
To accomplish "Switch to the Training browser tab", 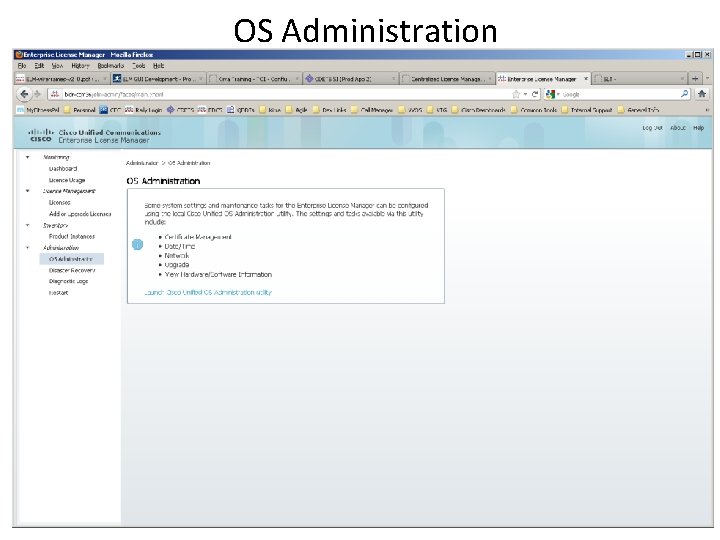I will point(254,79).
